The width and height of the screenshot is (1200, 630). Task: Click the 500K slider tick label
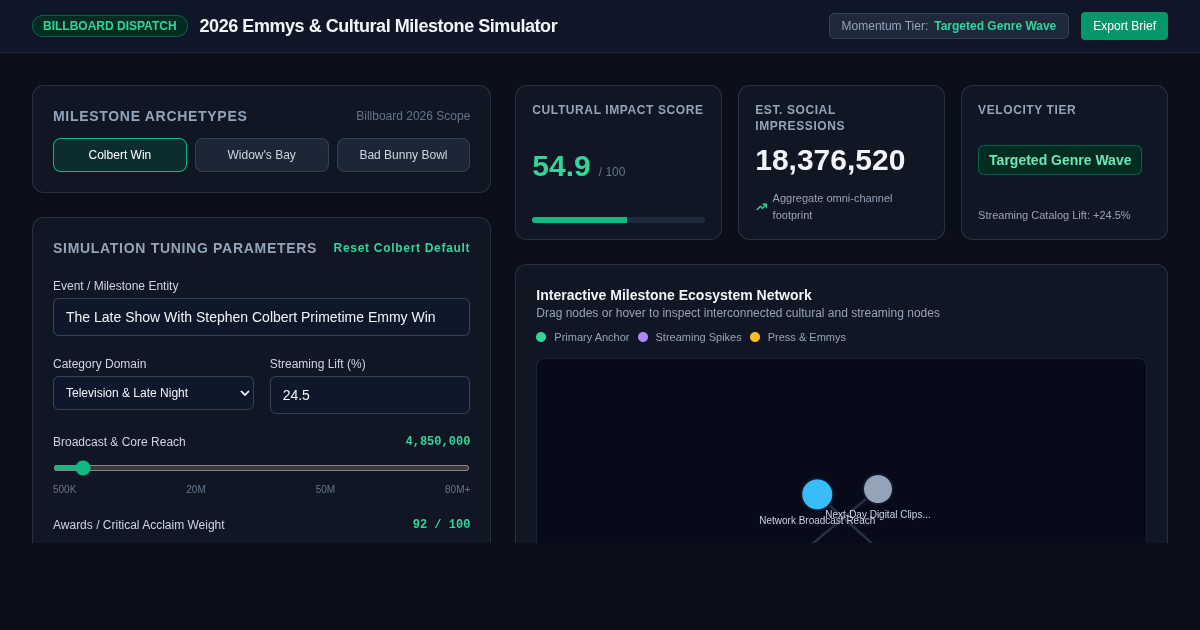coord(64,490)
